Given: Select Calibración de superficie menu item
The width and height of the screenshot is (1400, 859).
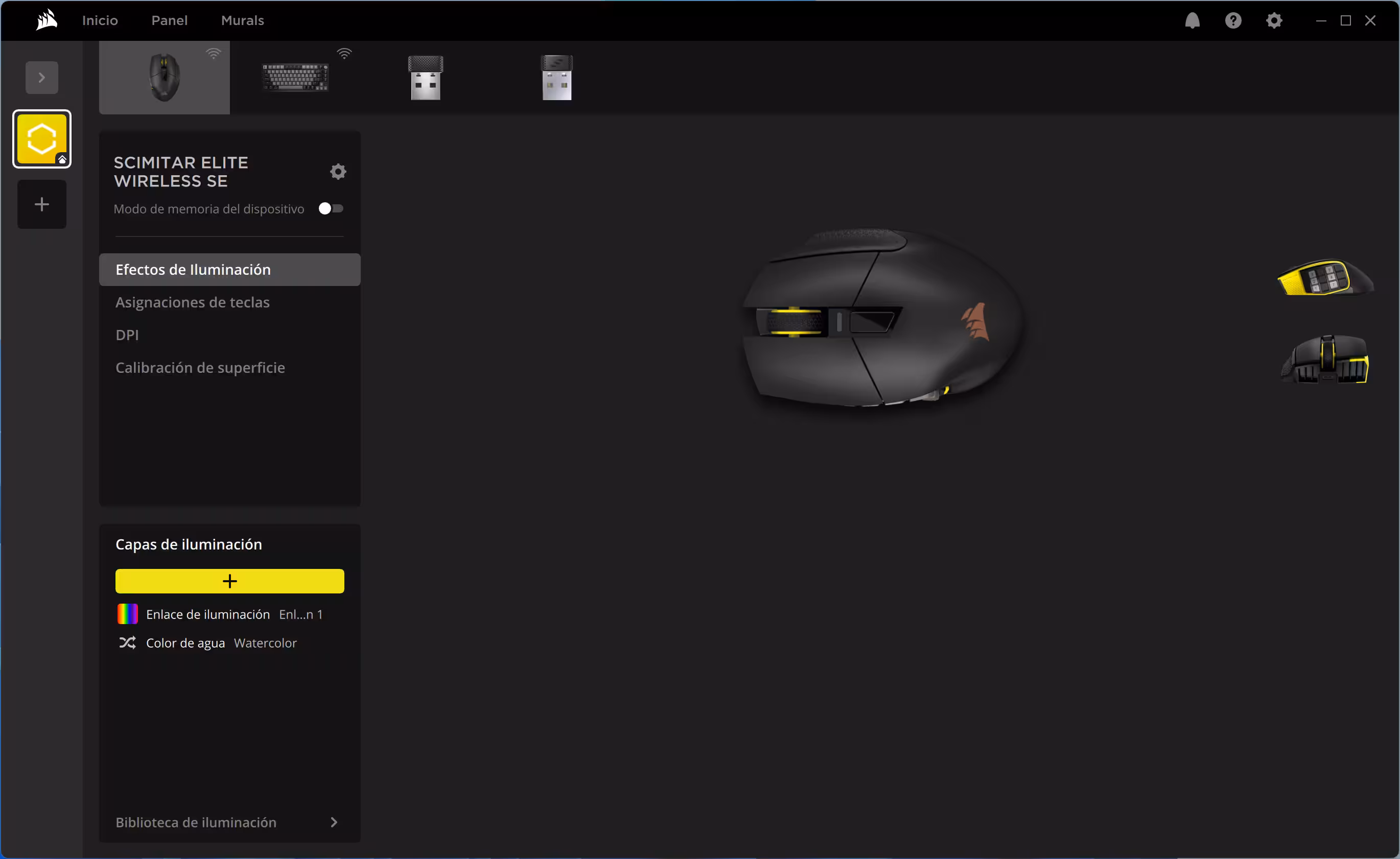Looking at the screenshot, I should coord(229,368).
